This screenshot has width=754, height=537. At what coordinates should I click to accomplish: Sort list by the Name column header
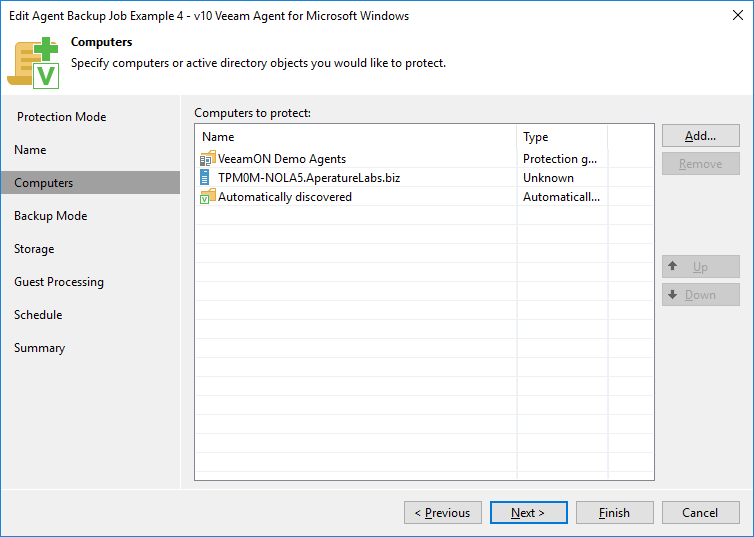coord(356,137)
